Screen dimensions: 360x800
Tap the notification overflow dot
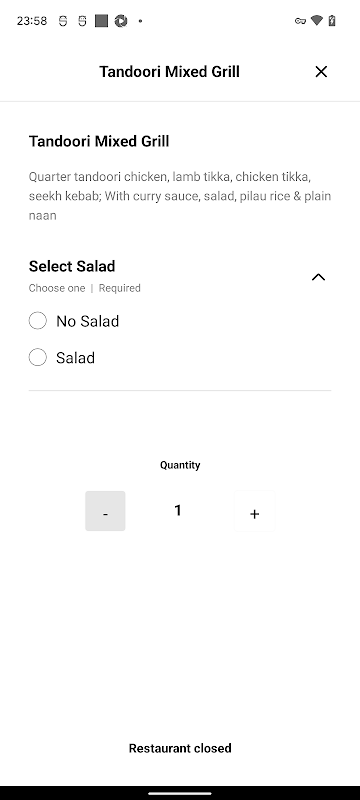tap(140, 21)
